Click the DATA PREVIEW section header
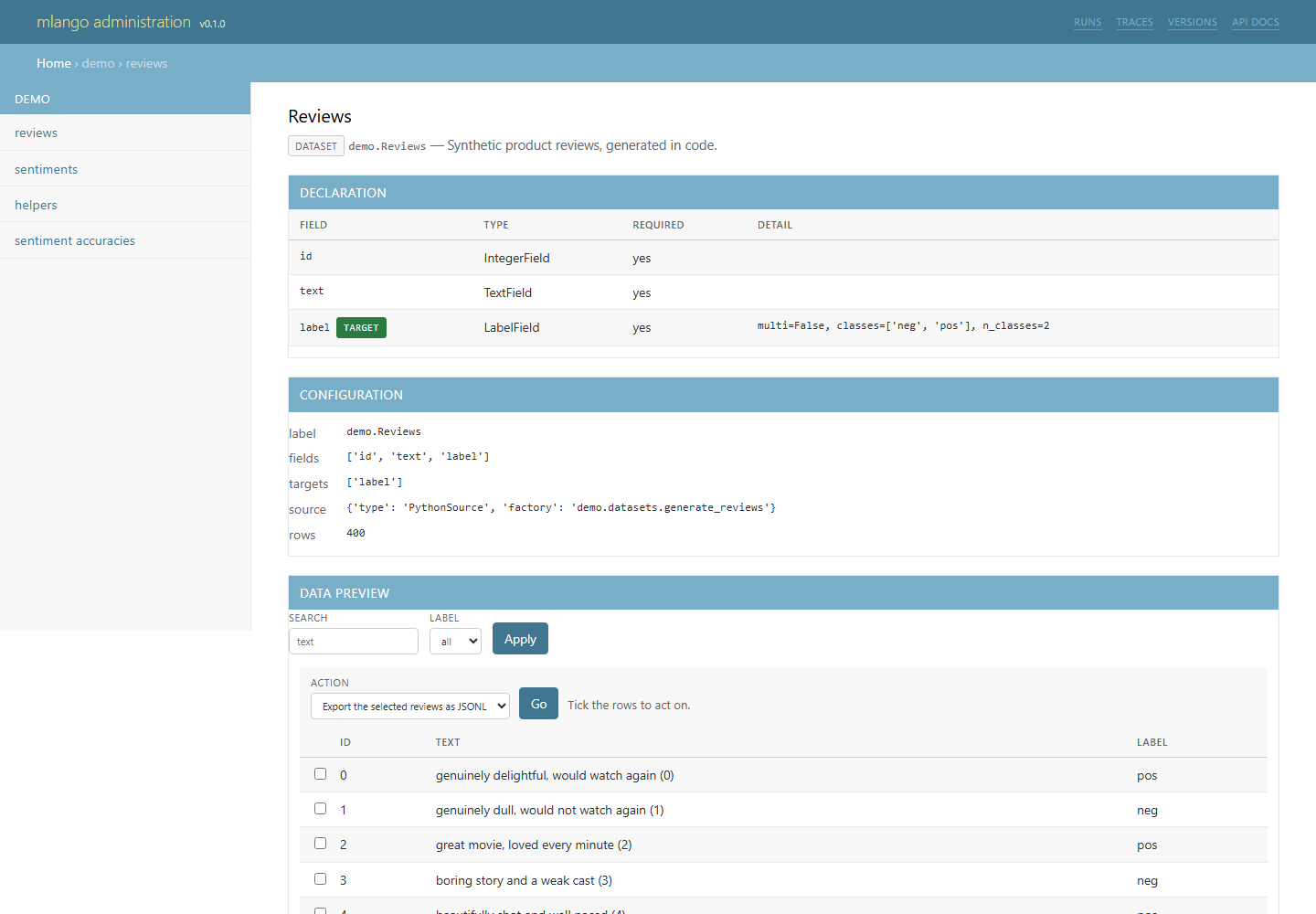 coord(783,592)
